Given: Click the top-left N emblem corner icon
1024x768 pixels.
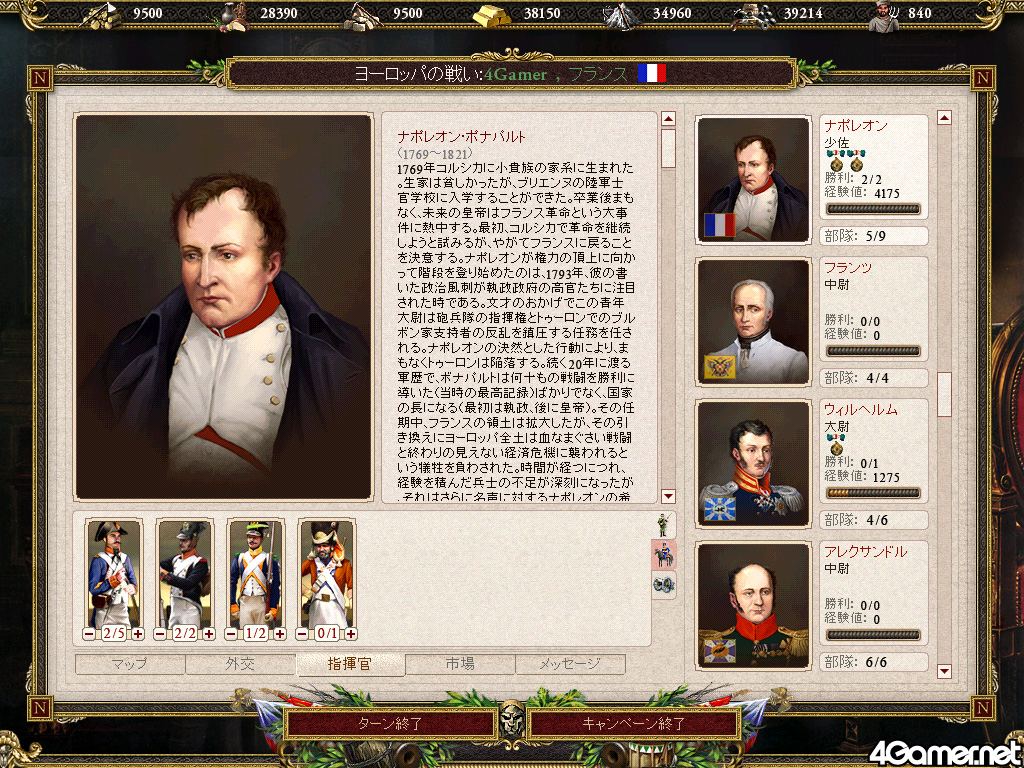Looking at the screenshot, I should coord(40,78).
